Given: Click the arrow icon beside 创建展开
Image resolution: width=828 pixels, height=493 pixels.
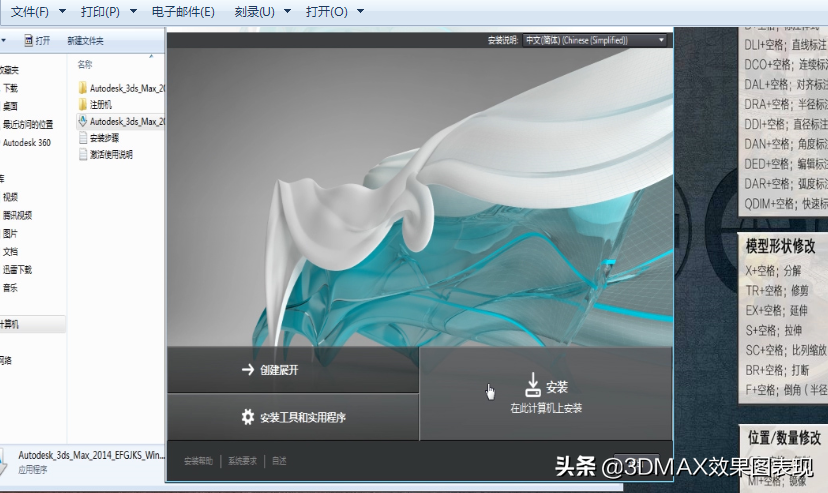Looking at the screenshot, I should pos(248,369).
